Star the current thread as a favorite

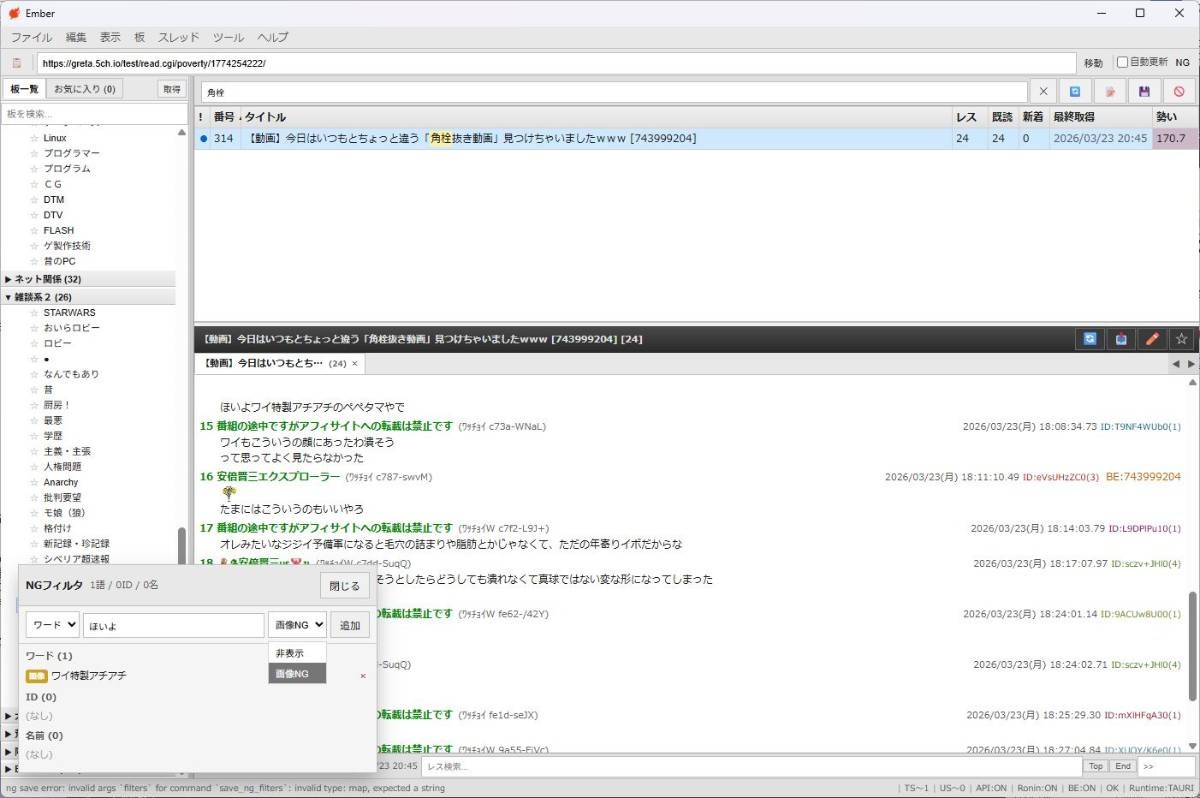pyautogui.click(x=1182, y=339)
